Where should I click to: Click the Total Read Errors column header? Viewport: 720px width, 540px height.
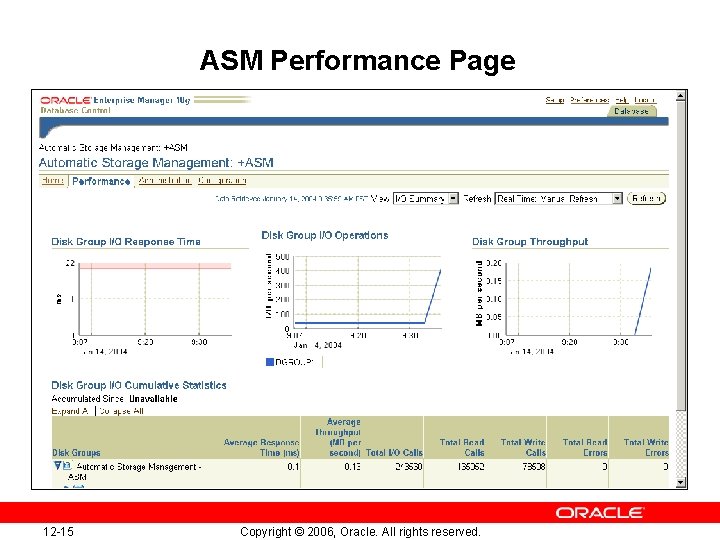point(585,447)
